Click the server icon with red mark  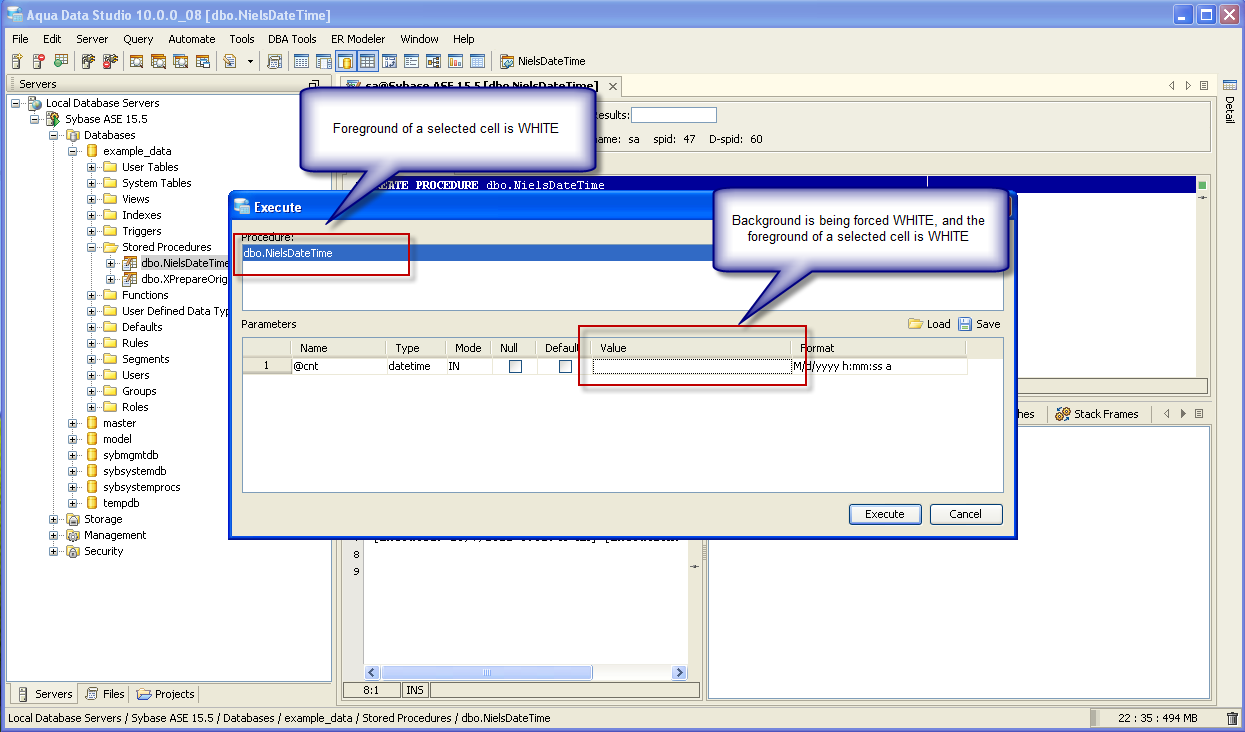pos(39,61)
